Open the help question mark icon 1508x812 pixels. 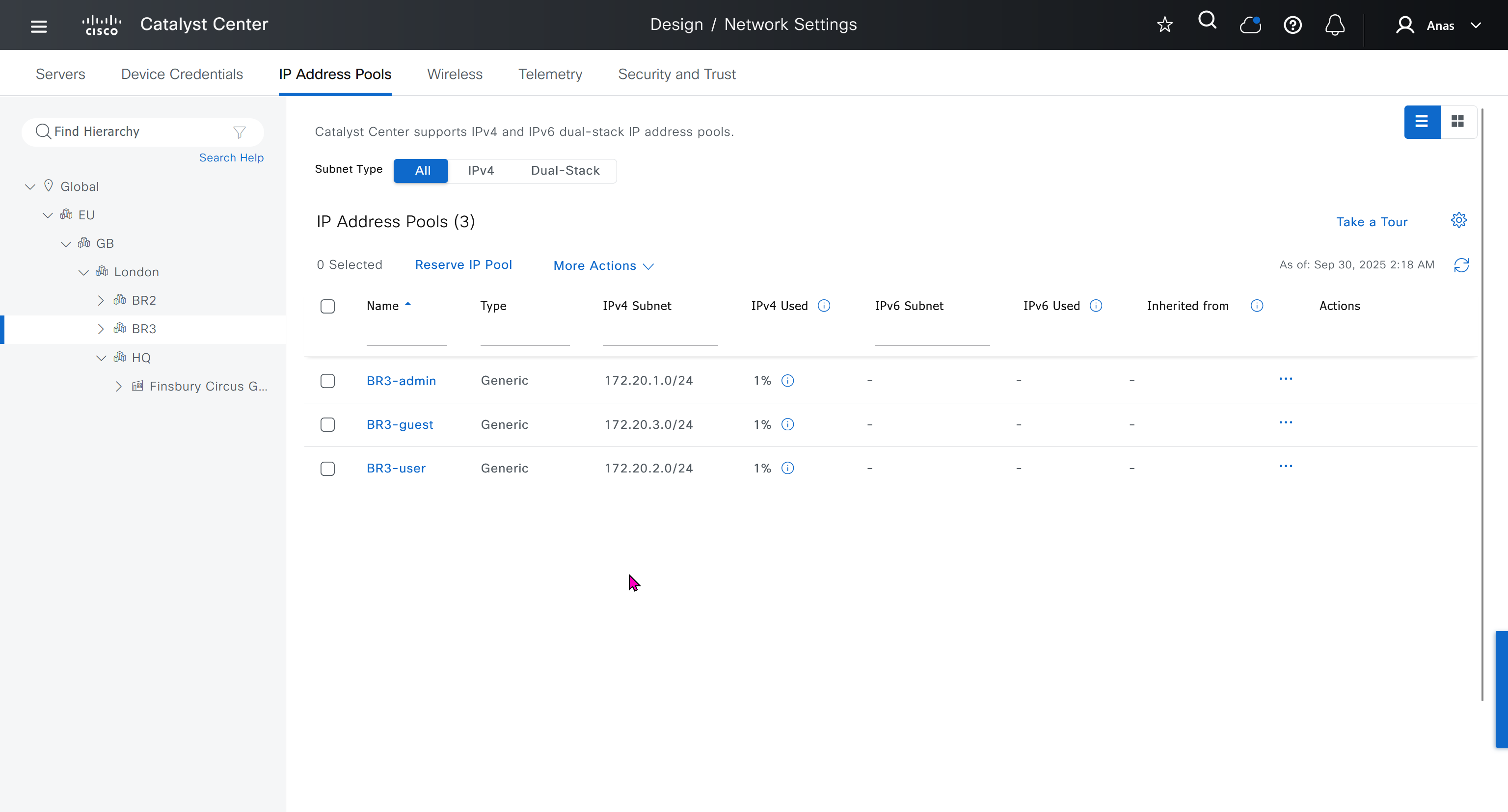tap(1292, 25)
